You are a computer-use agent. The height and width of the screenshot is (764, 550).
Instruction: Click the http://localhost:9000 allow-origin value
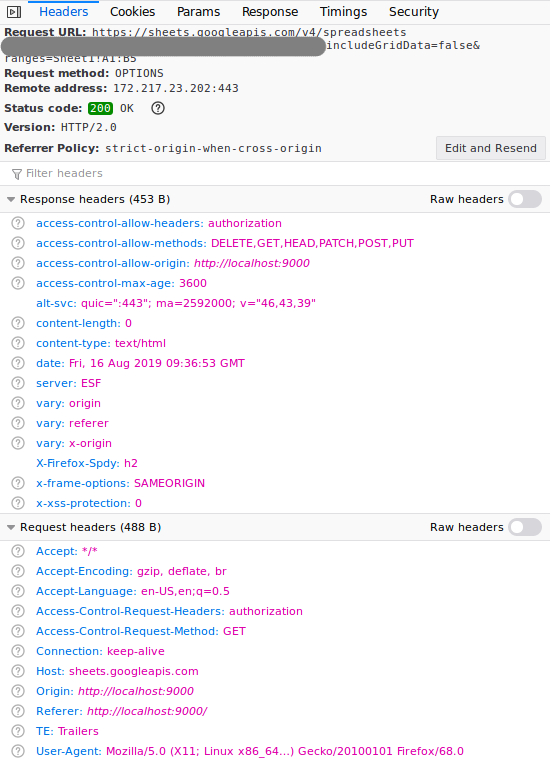(x=252, y=263)
